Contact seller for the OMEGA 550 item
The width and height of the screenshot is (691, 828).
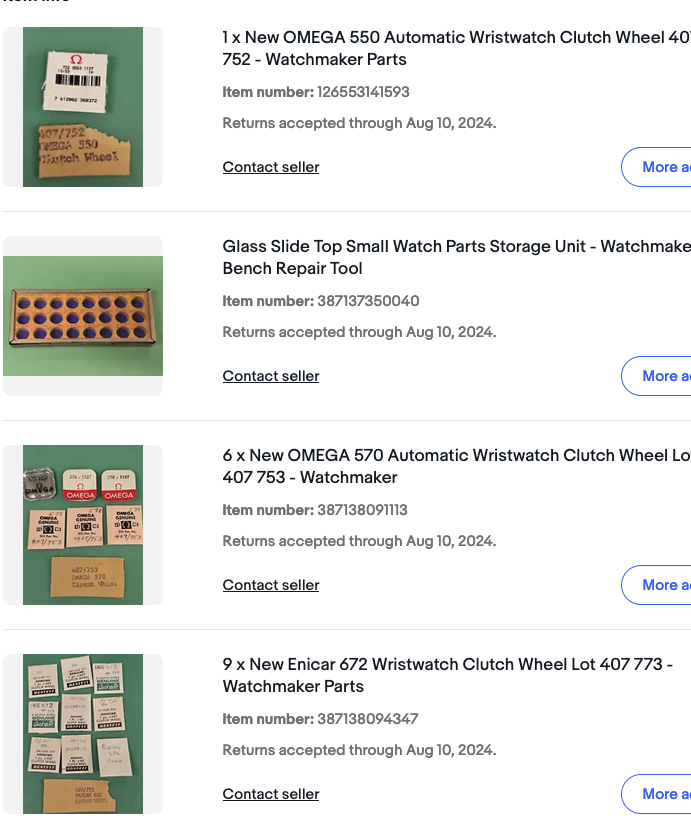coord(271,167)
